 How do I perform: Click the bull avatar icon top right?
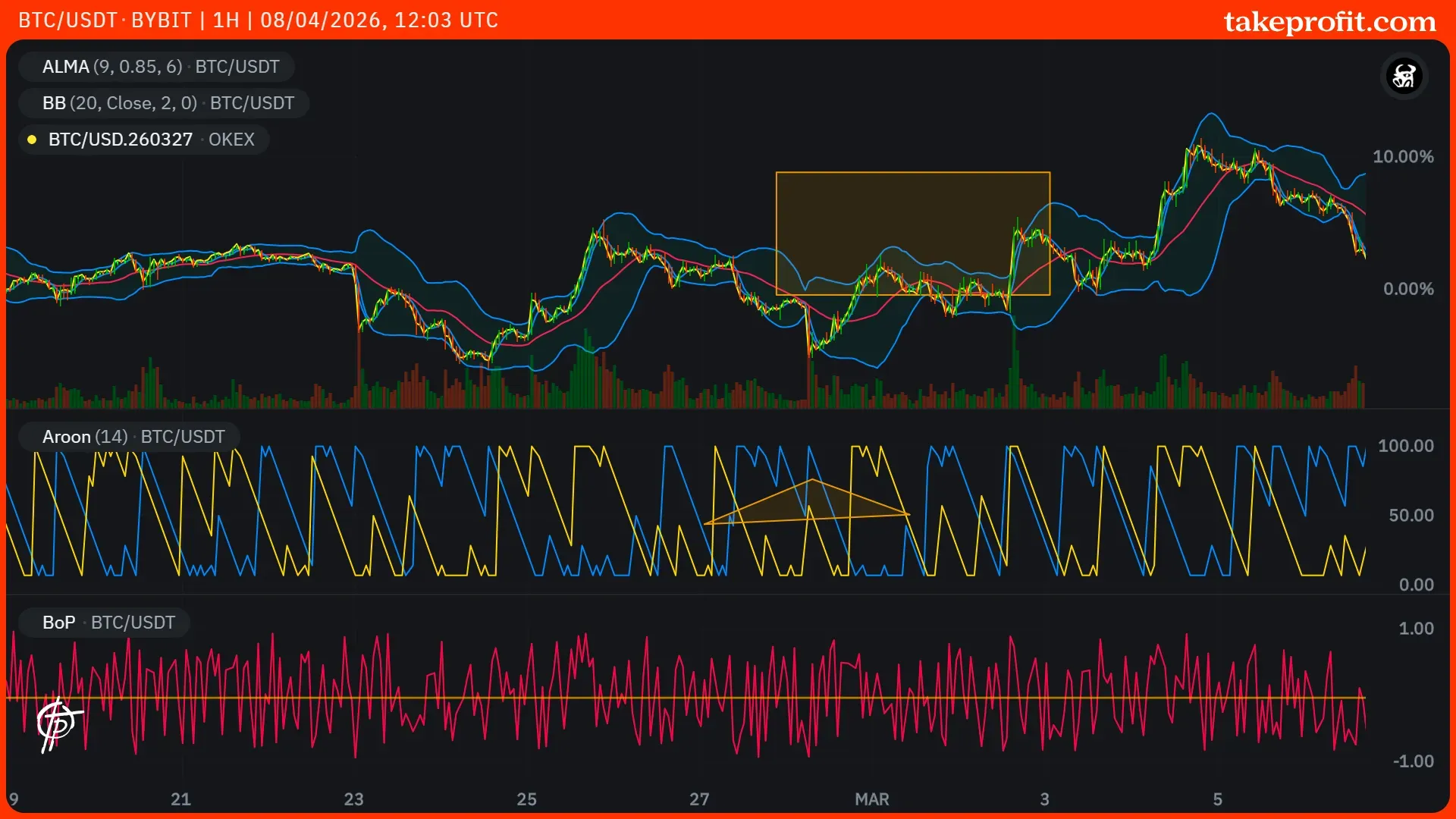pos(1404,76)
